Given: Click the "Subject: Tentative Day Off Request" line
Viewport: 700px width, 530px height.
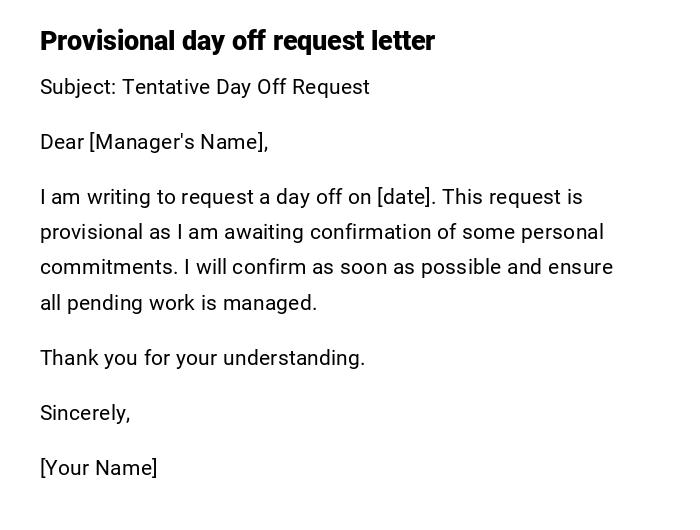Looking at the screenshot, I should (205, 87).
